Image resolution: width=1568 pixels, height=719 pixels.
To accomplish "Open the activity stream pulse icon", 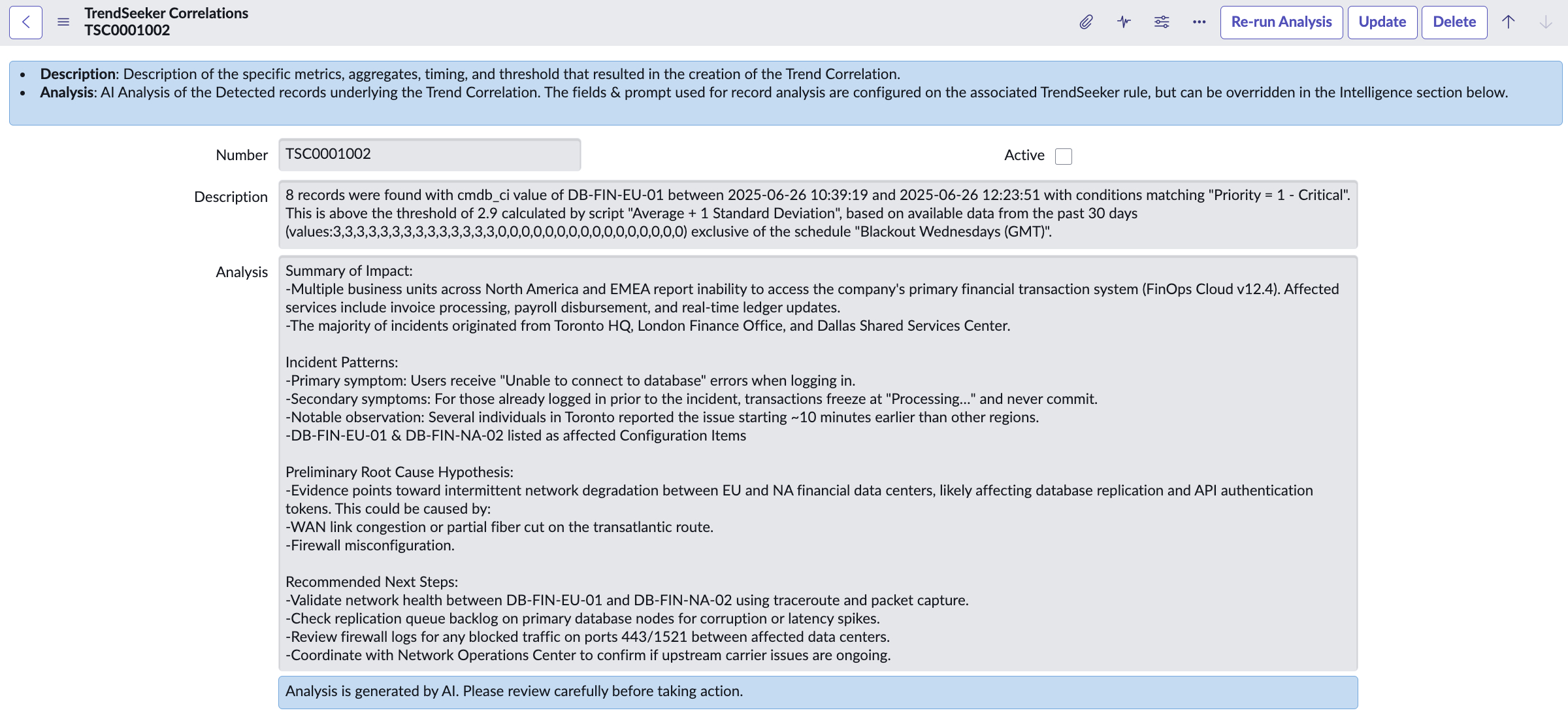I will 1124,22.
